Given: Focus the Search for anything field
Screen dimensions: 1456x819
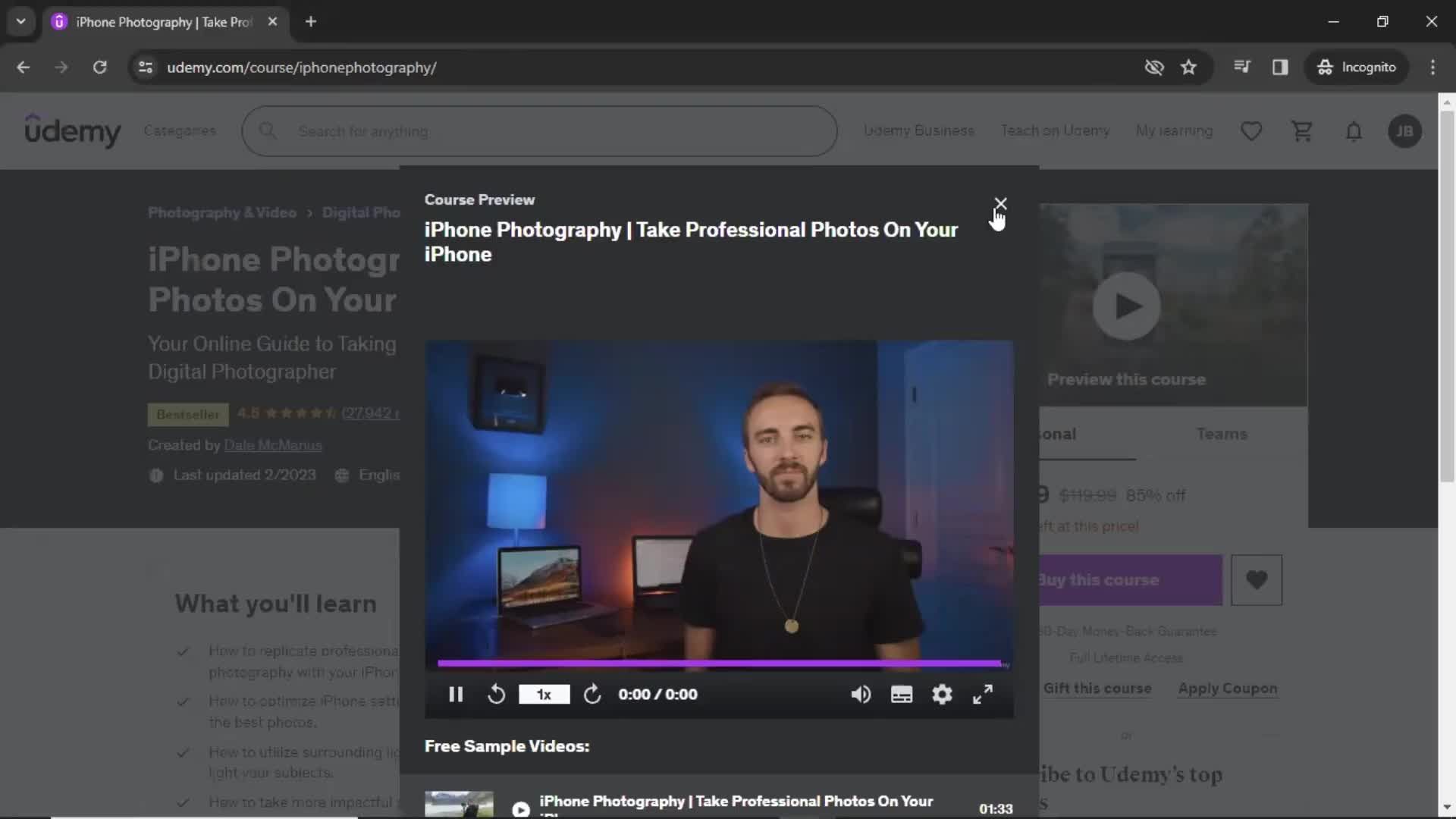Looking at the screenshot, I should tap(539, 131).
